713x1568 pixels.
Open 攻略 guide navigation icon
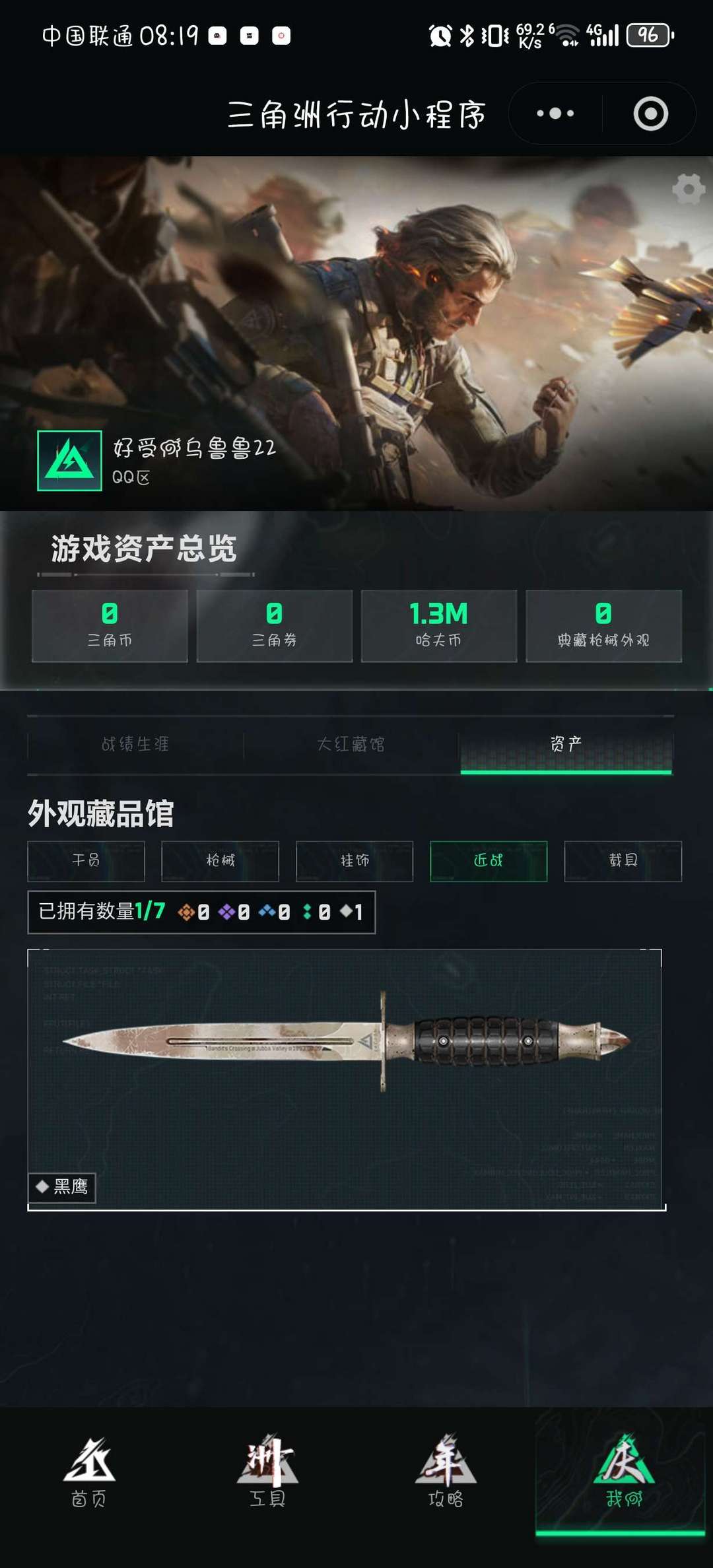coord(446,1472)
